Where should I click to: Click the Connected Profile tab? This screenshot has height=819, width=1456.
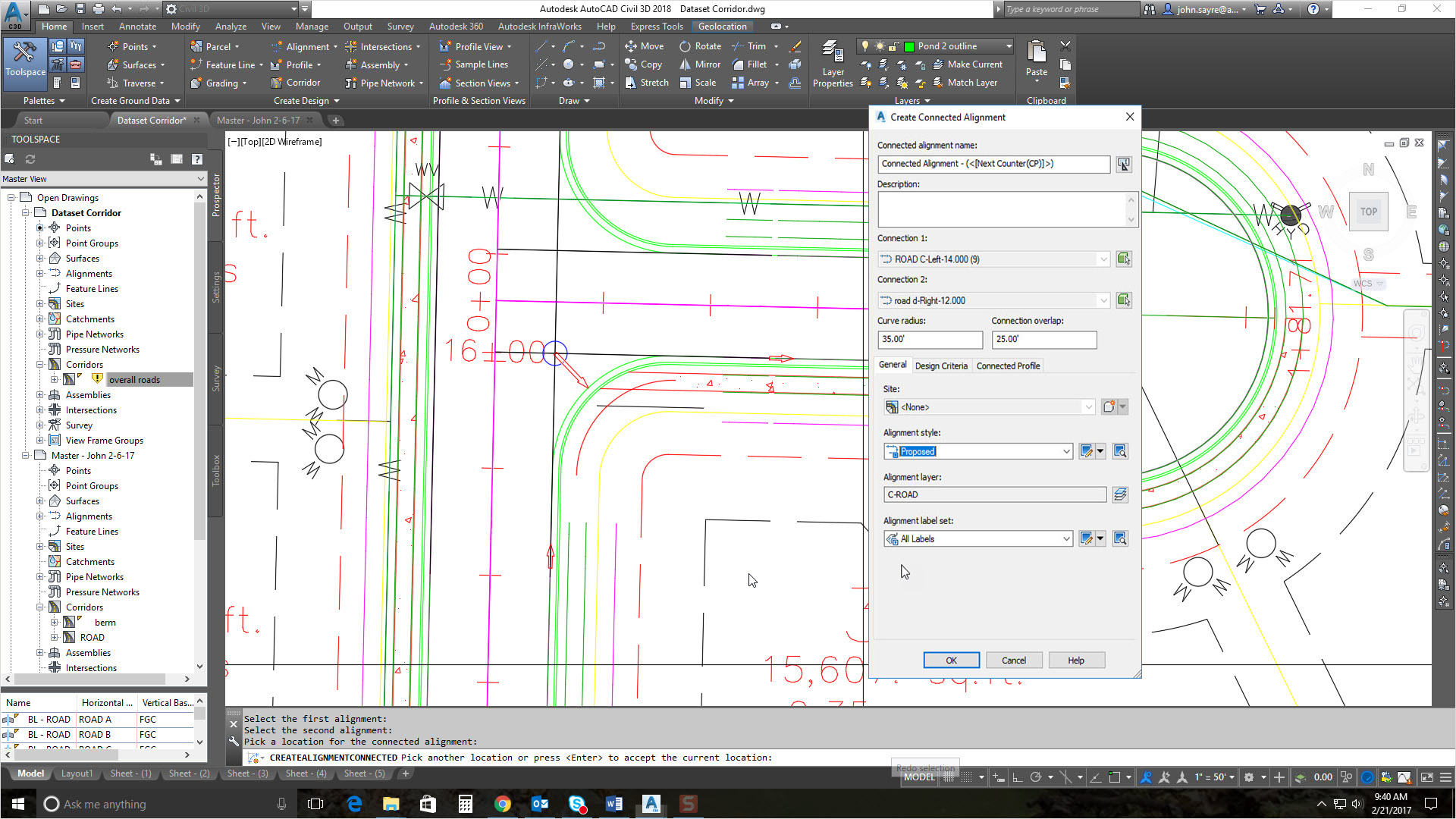point(1008,365)
